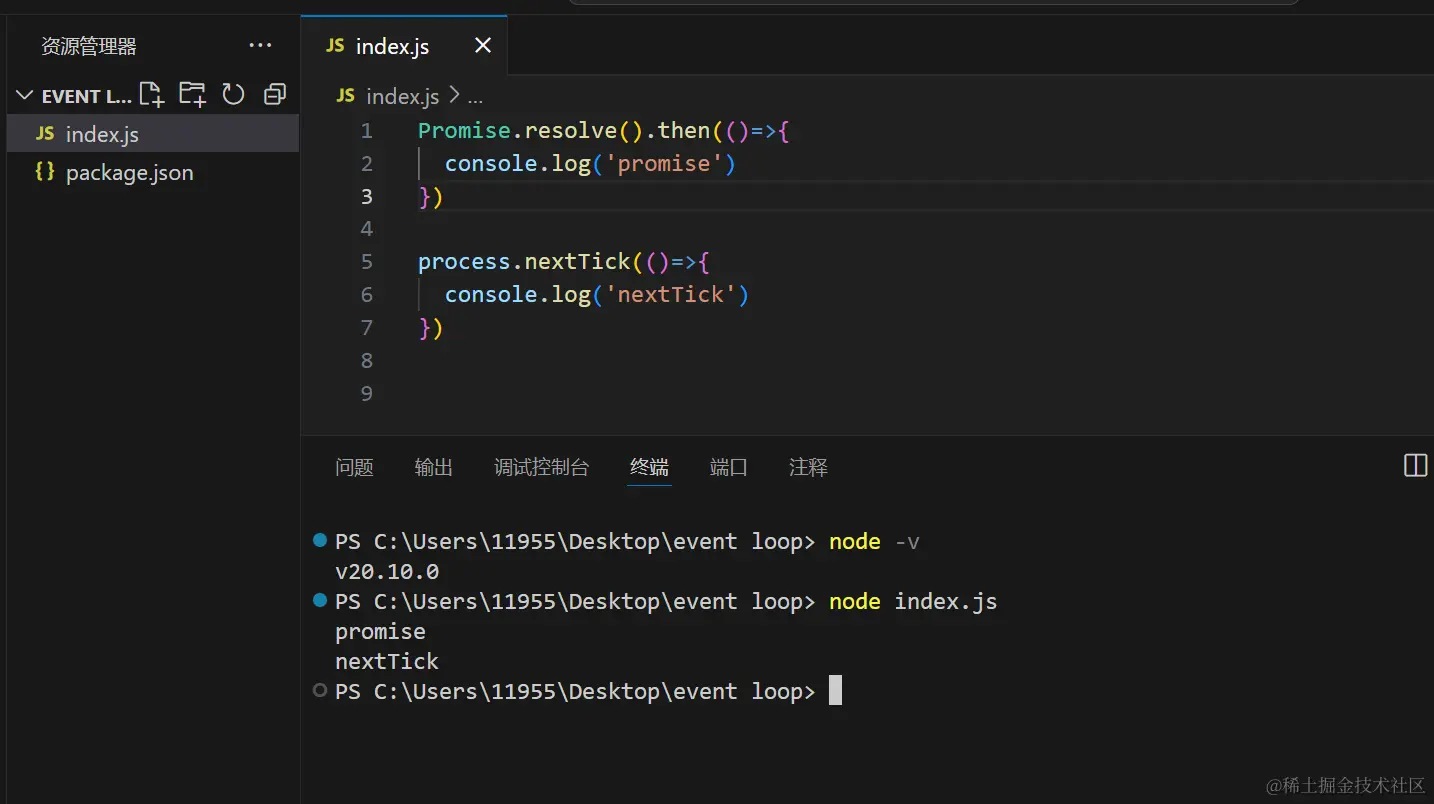
Task: Click Promise keyword on line 1
Action: tap(464, 131)
